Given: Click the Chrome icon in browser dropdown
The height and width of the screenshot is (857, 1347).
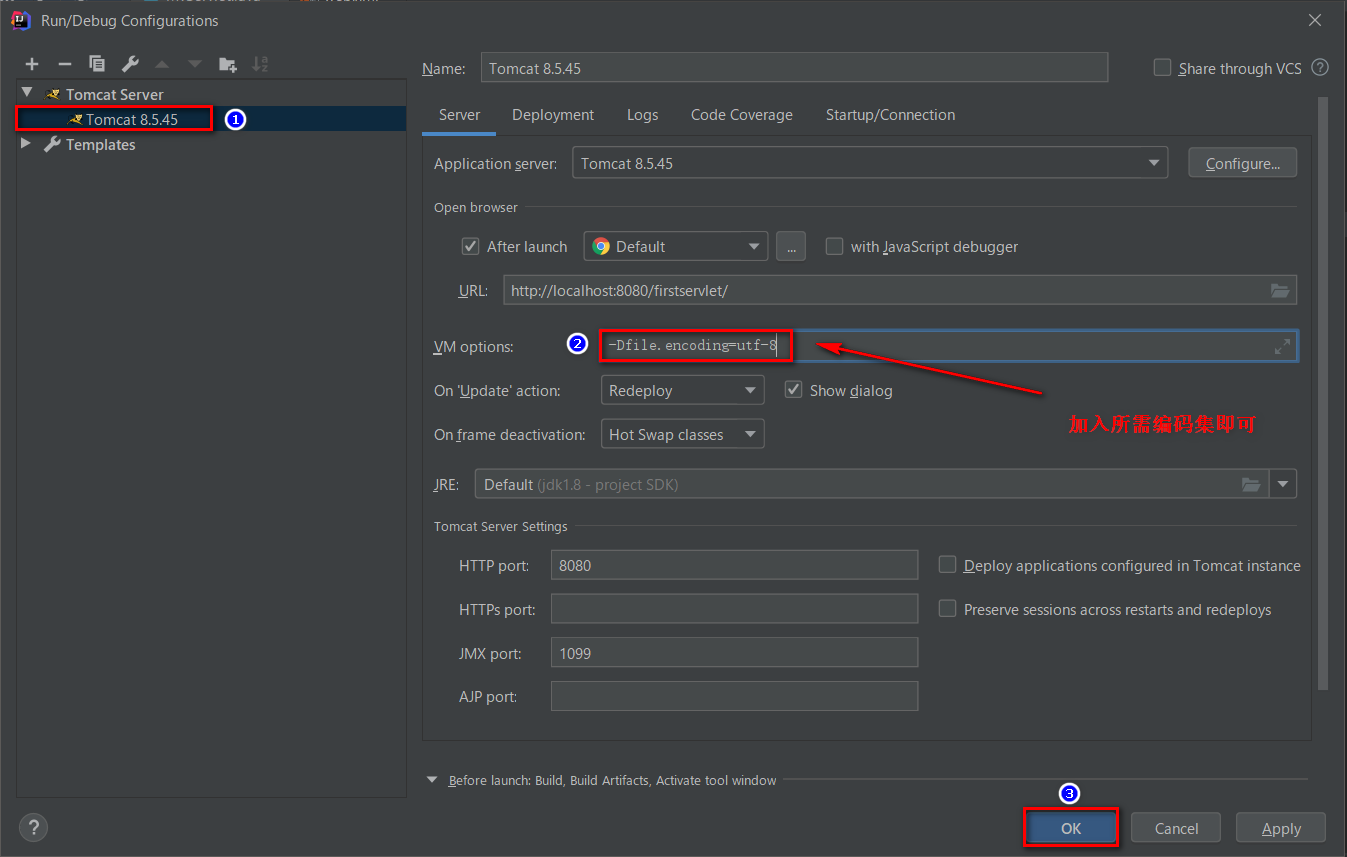Looking at the screenshot, I should (x=601, y=246).
